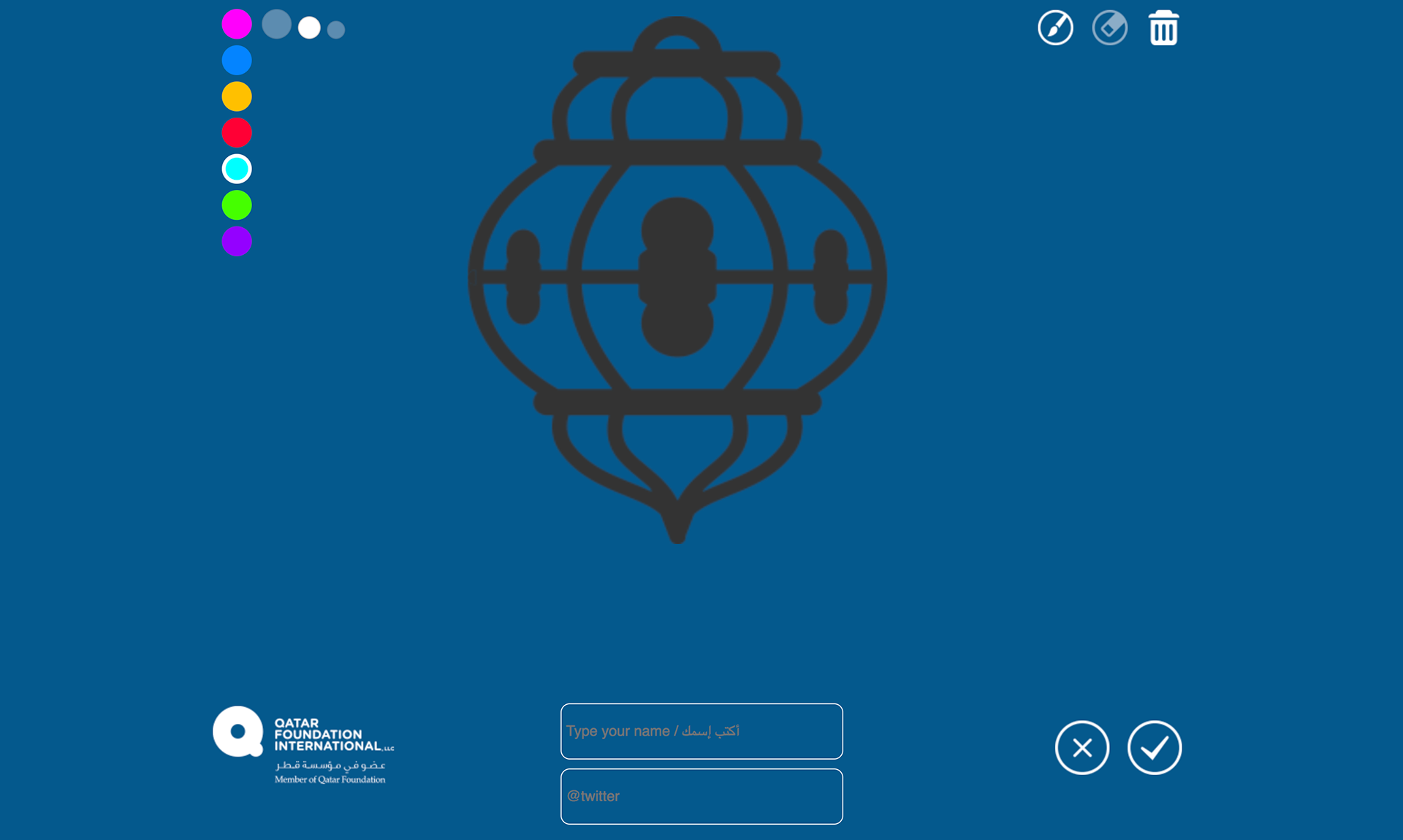Screen dimensions: 1403x840
Task: Click the lantern's central oval ornament
Action: (x=677, y=277)
